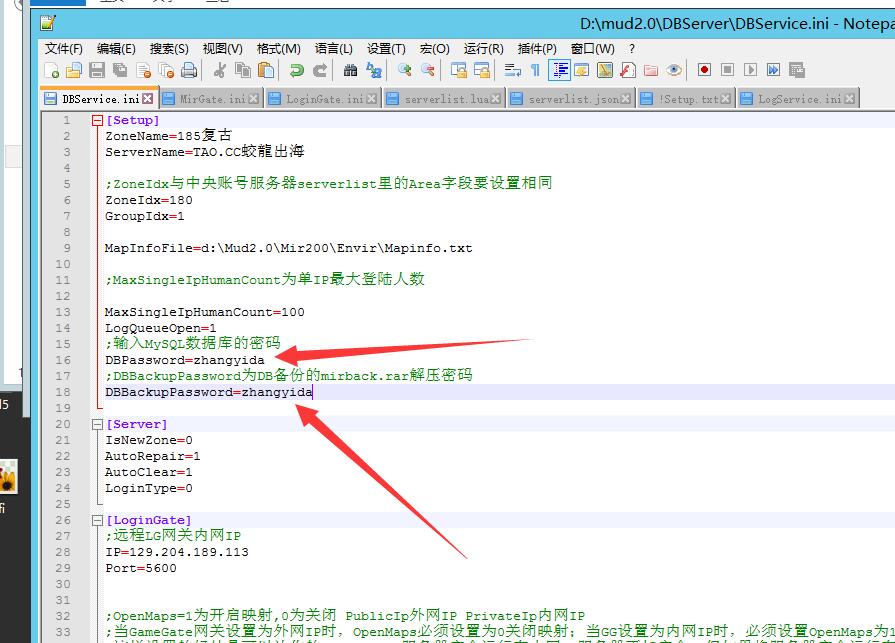Click the Cut scissors icon
Viewport: 895px width, 643px height.
(x=219, y=70)
